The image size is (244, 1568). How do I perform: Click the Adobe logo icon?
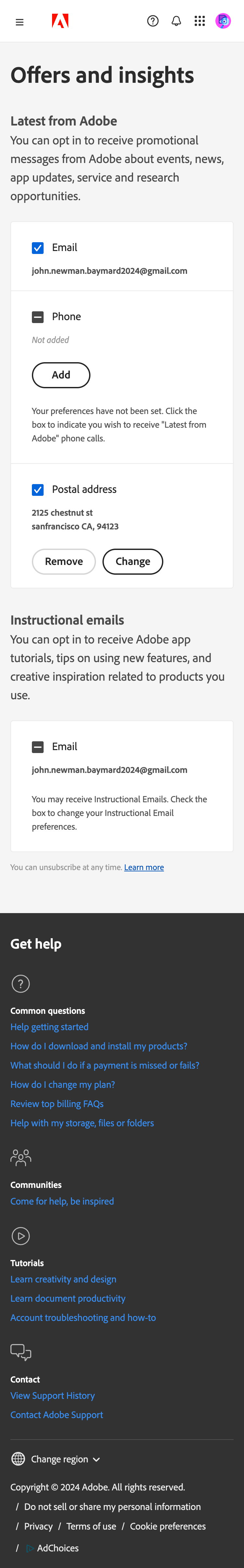[x=61, y=21]
